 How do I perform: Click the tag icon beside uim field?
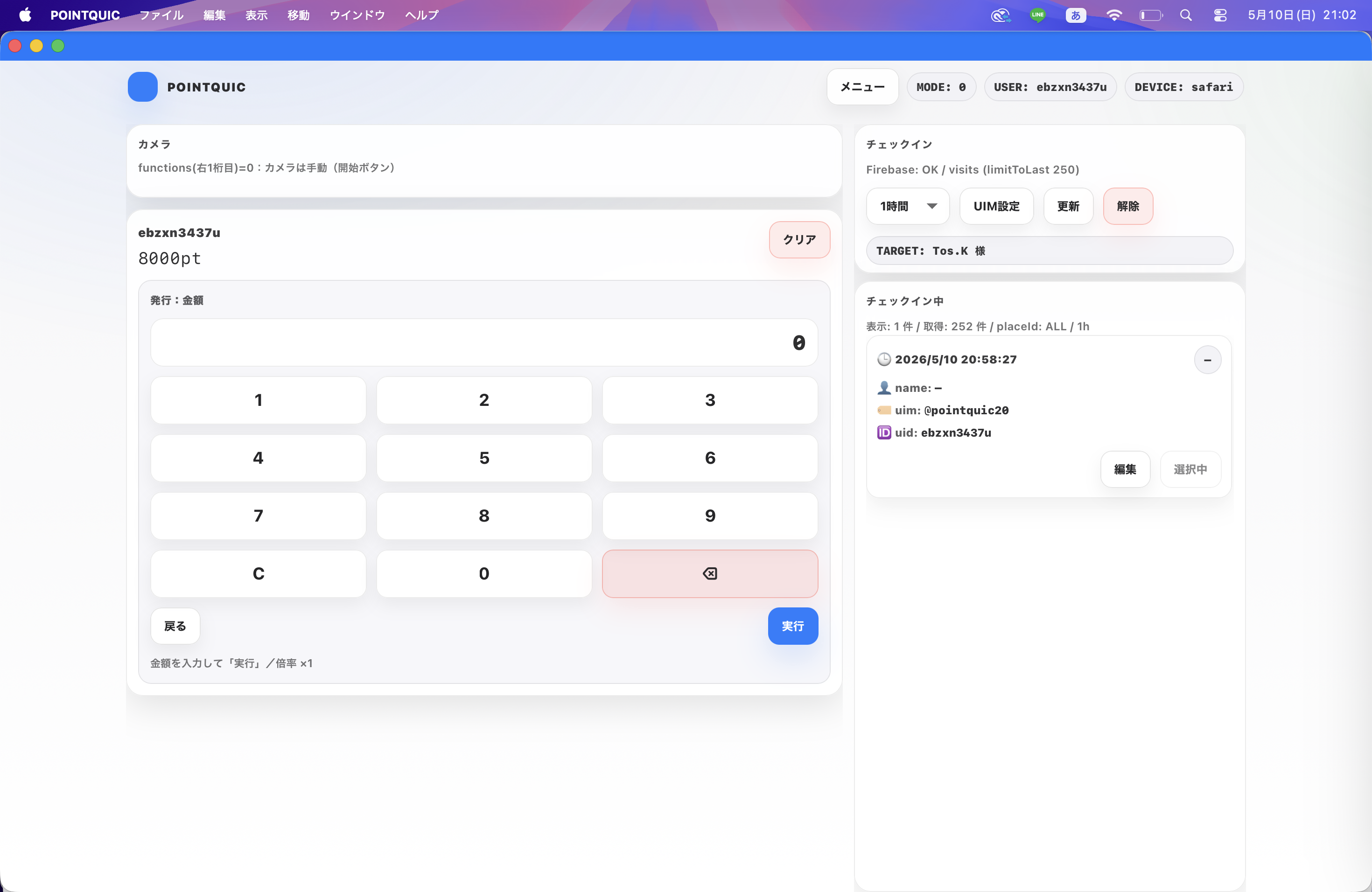pos(884,410)
